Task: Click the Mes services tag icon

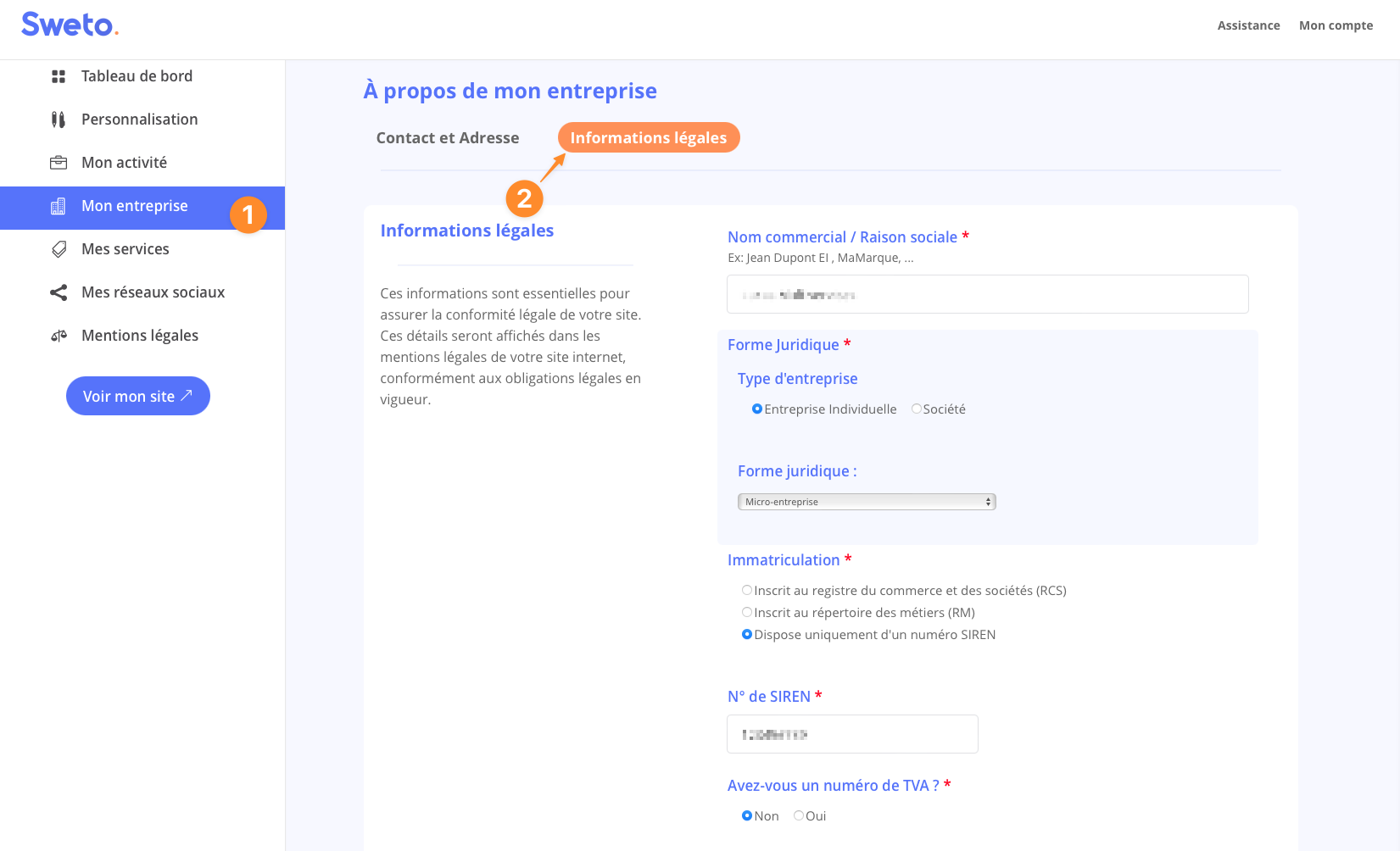Action: pos(59,249)
